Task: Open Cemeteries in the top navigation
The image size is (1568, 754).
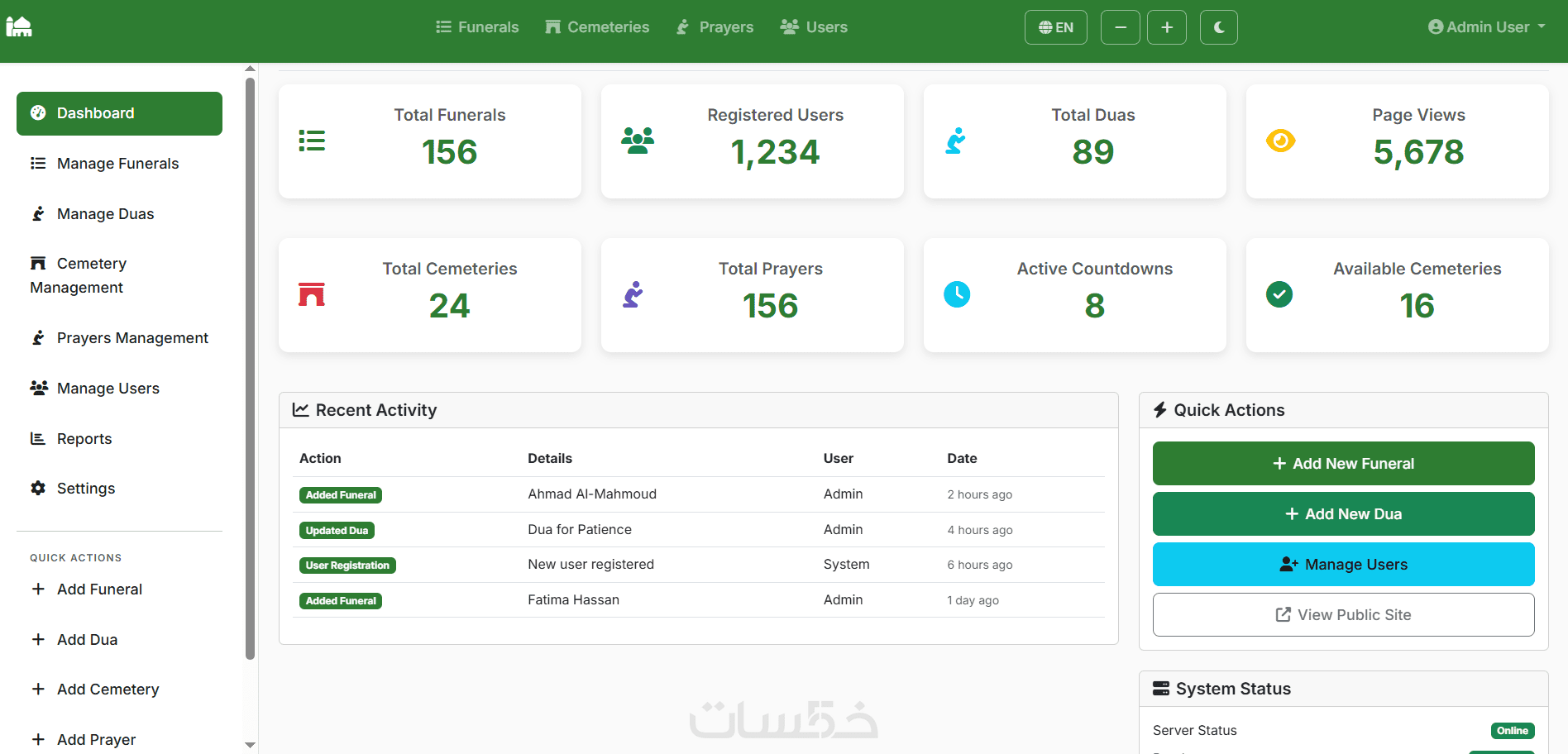Action: click(597, 27)
